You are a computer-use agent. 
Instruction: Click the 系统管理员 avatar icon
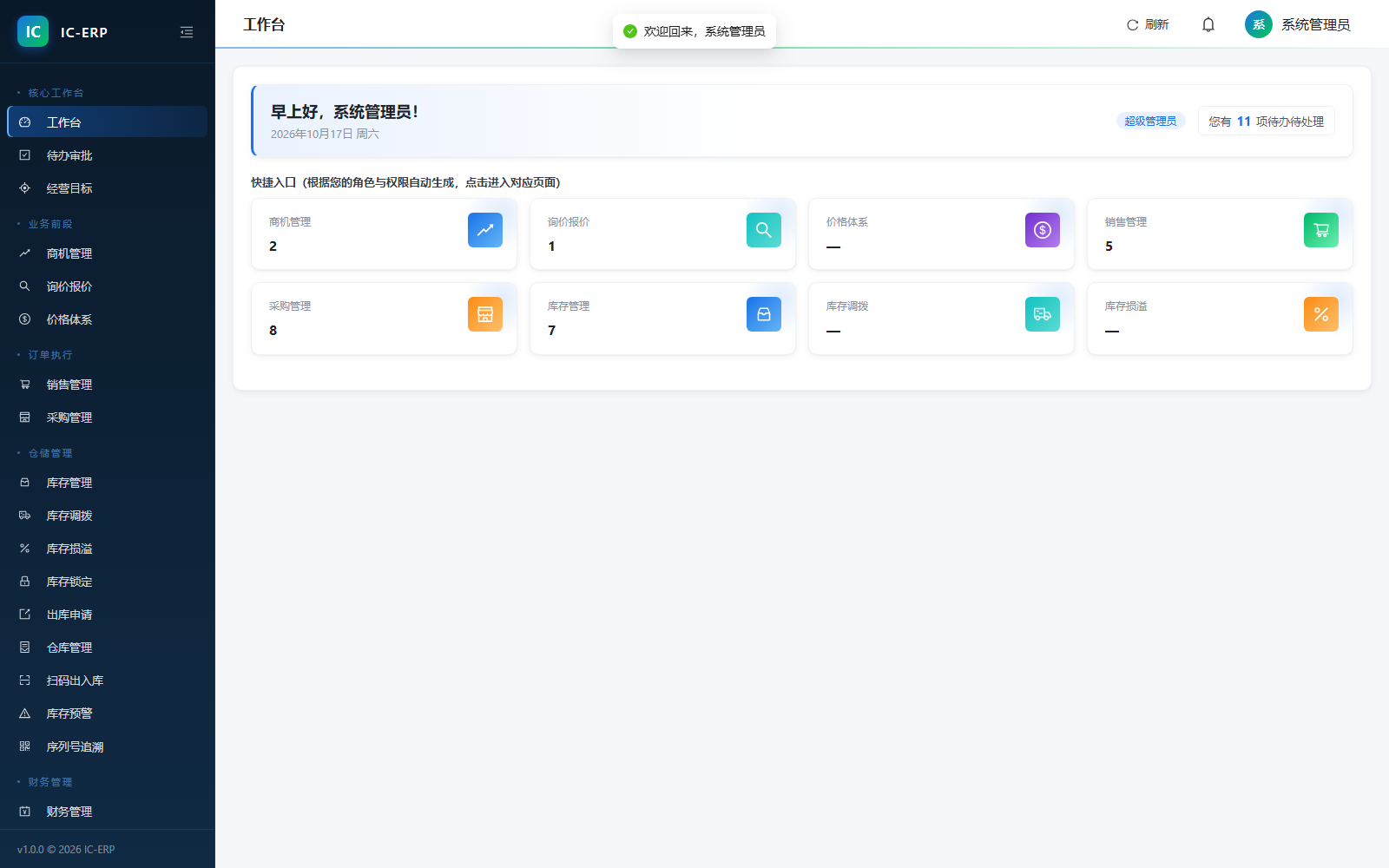pos(1259,24)
